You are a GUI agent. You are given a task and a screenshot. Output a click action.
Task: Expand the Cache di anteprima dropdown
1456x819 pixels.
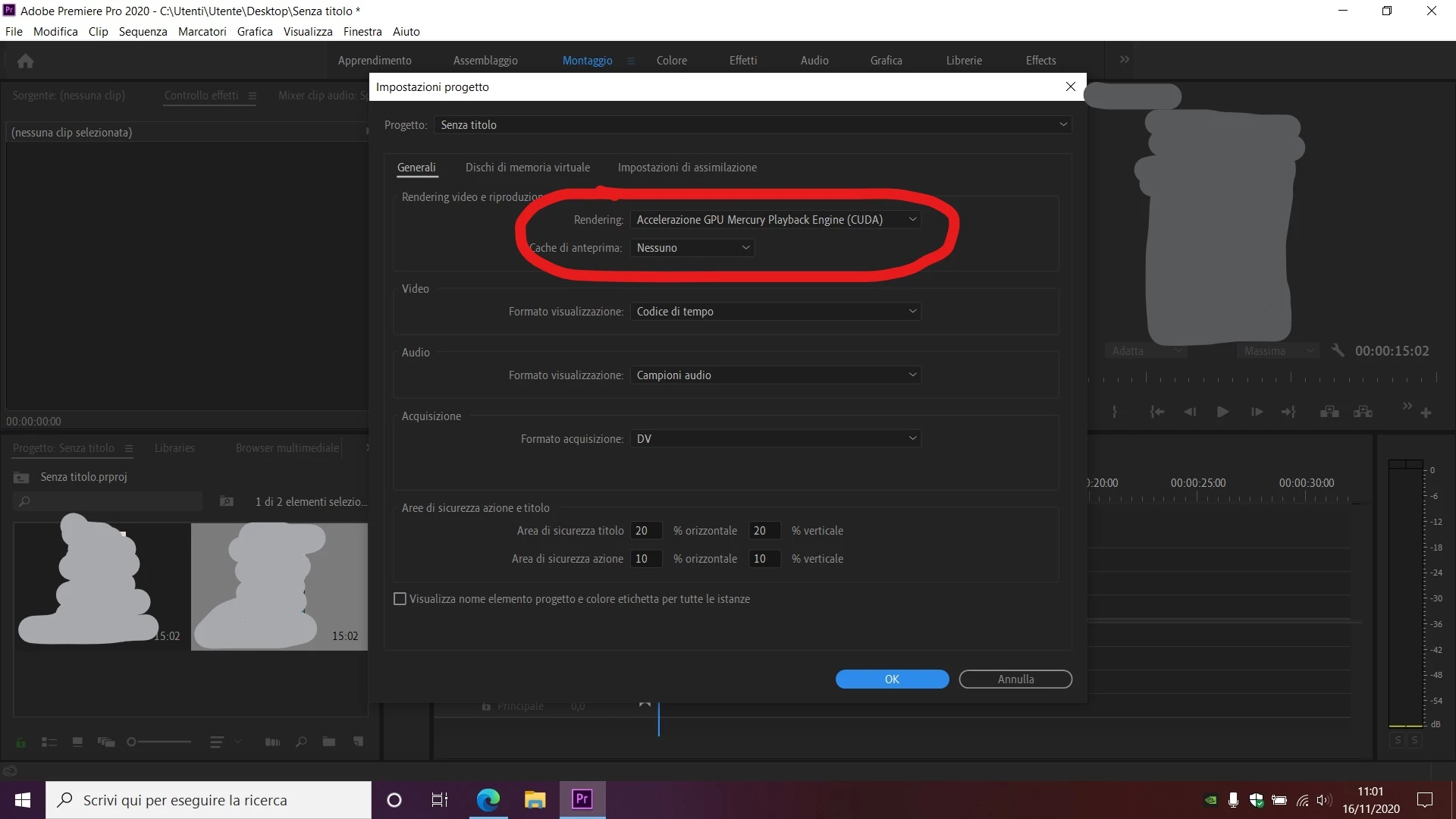[692, 248]
